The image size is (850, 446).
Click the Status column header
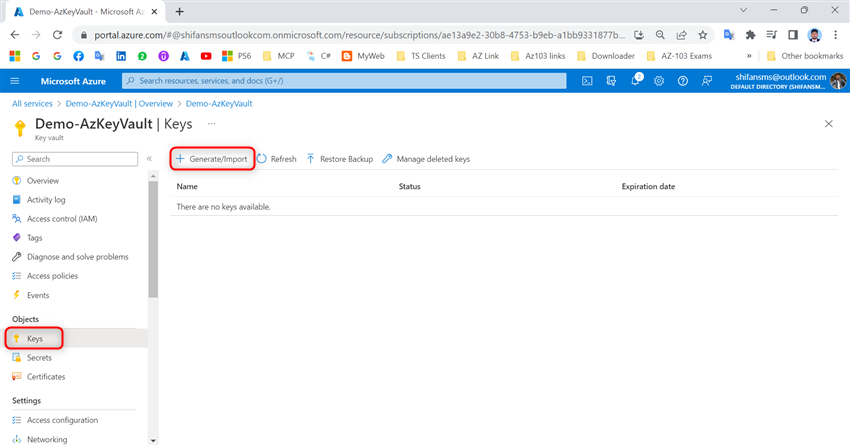click(x=409, y=186)
